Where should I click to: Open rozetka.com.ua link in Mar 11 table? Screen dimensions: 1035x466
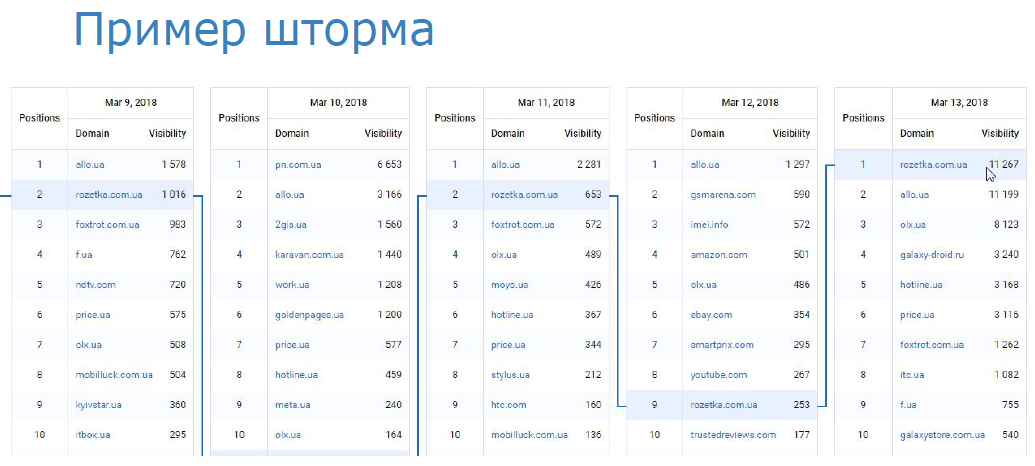(524, 195)
